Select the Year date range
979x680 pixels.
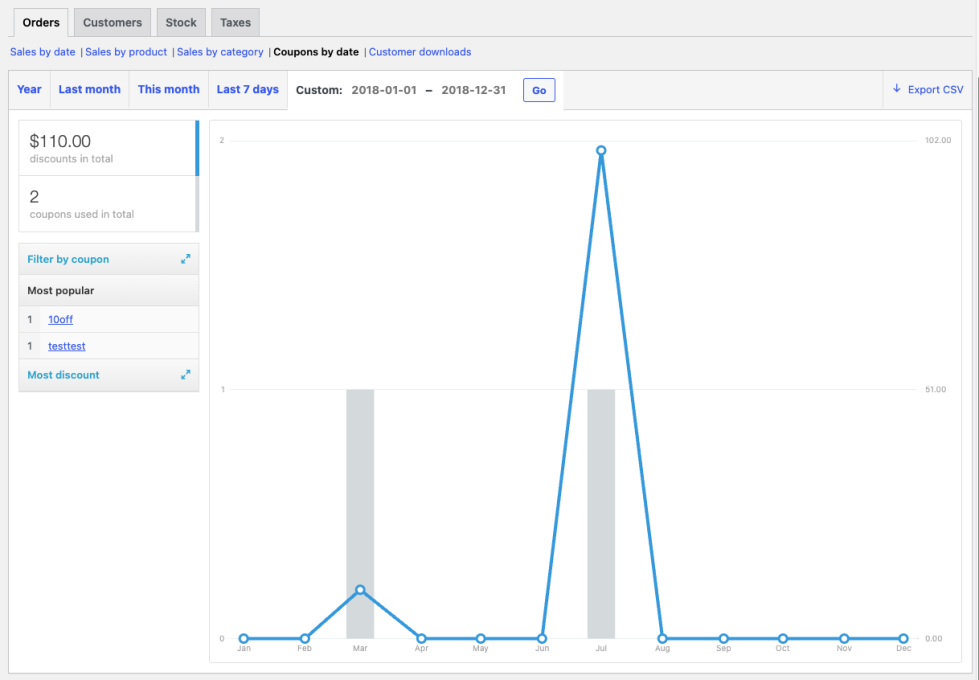[30, 89]
